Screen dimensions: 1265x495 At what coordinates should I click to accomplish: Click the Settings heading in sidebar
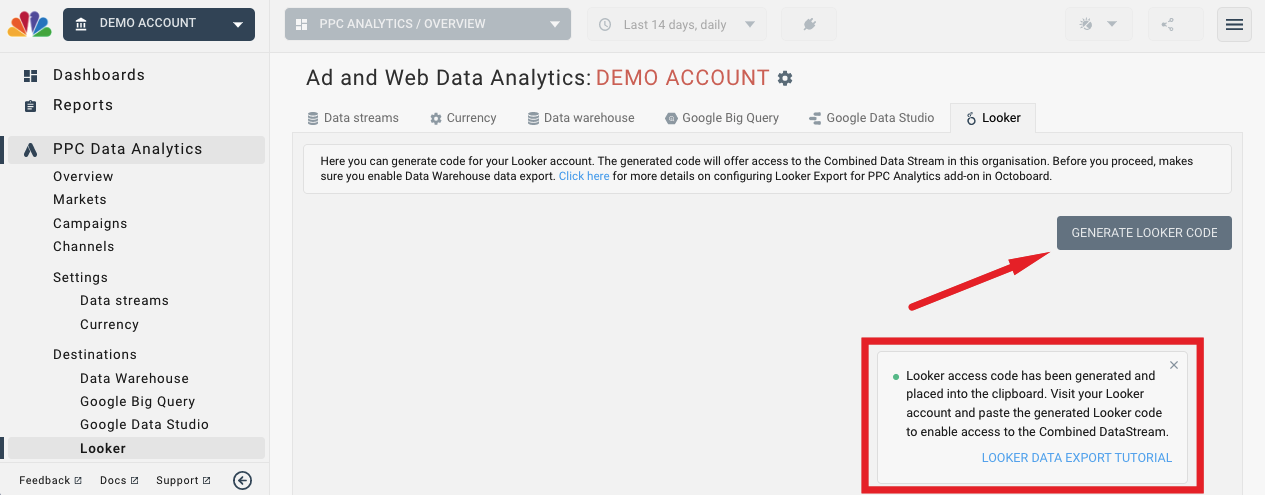pos(80,277)
